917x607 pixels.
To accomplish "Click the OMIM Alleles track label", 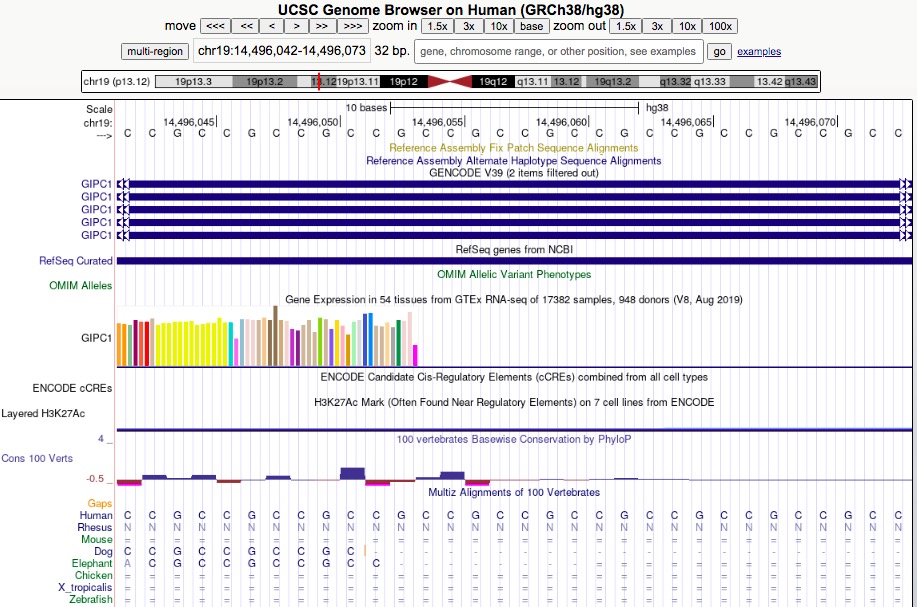I will [x=81, y=285].
